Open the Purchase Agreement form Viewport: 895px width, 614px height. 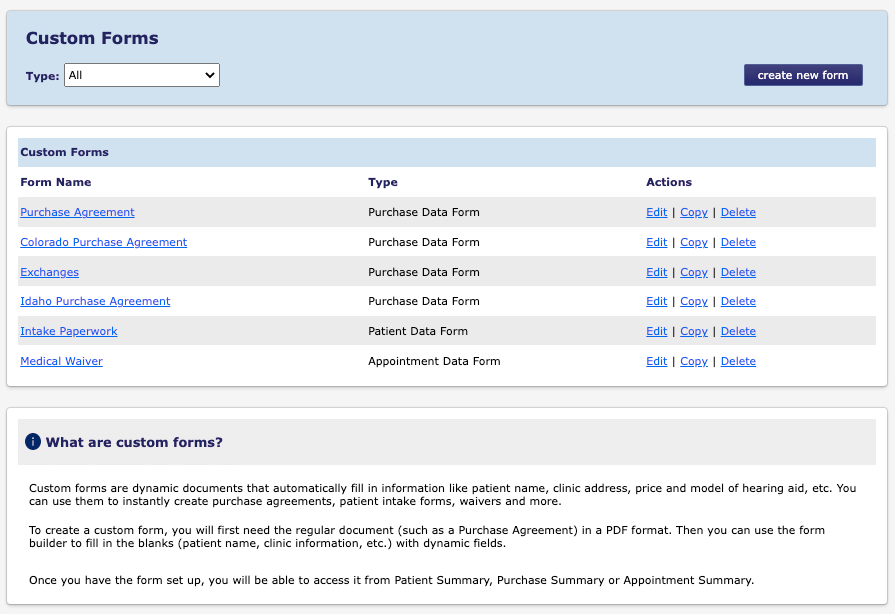77,212
